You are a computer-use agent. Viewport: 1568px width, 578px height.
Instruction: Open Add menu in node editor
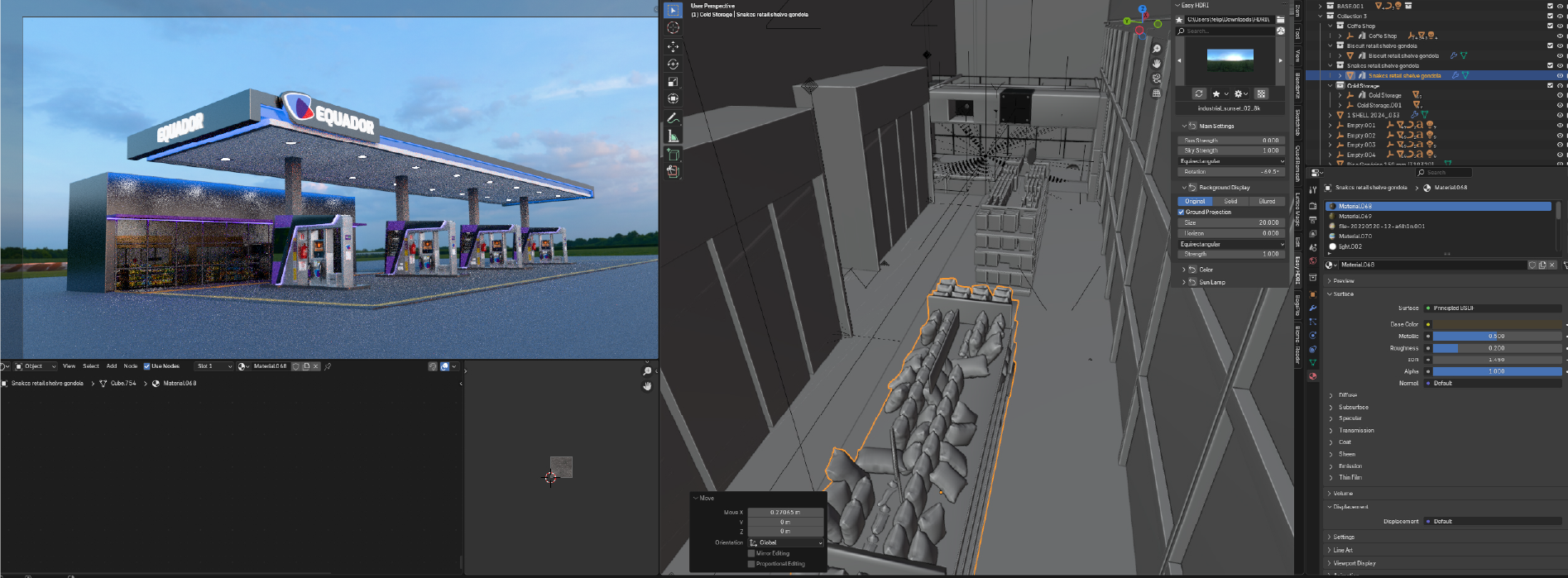point(112,366)
